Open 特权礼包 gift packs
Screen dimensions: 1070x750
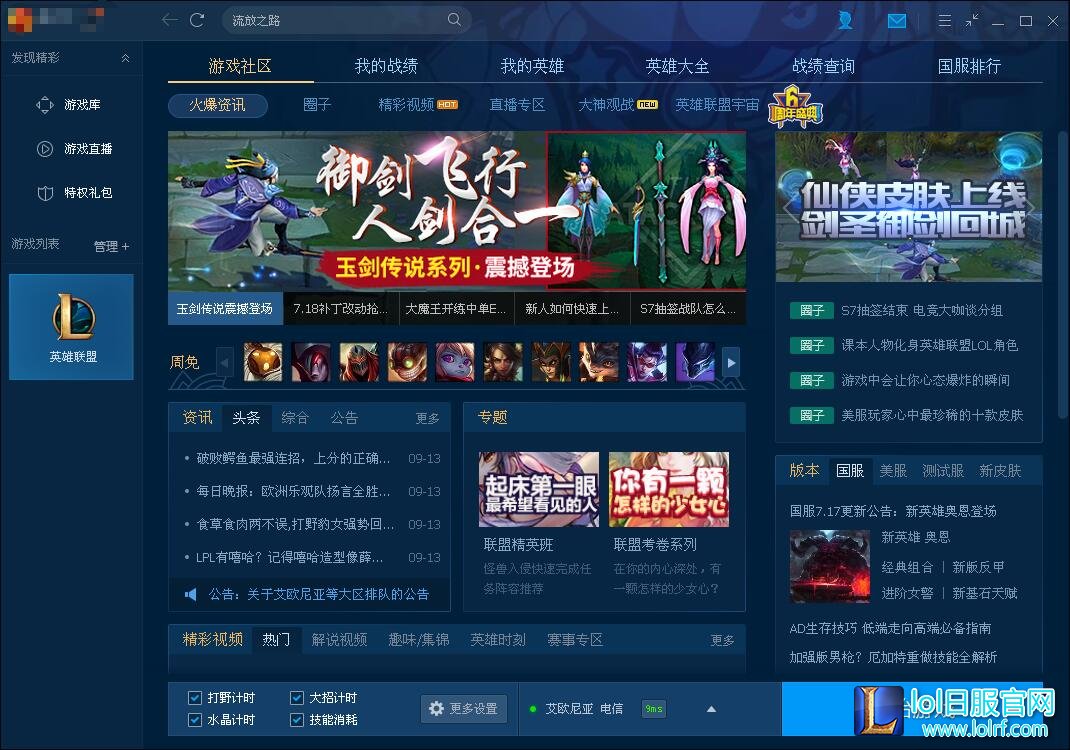74,193
